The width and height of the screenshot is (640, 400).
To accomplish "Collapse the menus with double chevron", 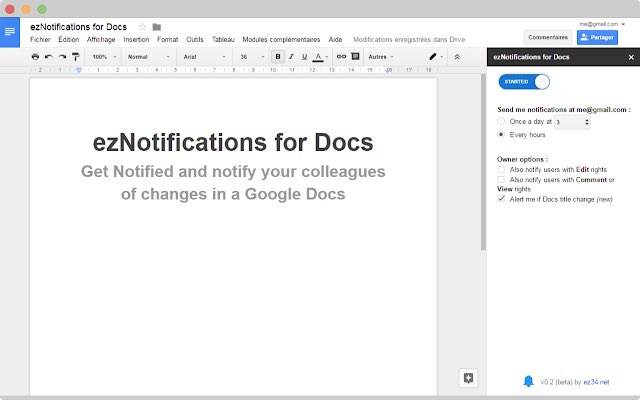I will pos(457,57).
